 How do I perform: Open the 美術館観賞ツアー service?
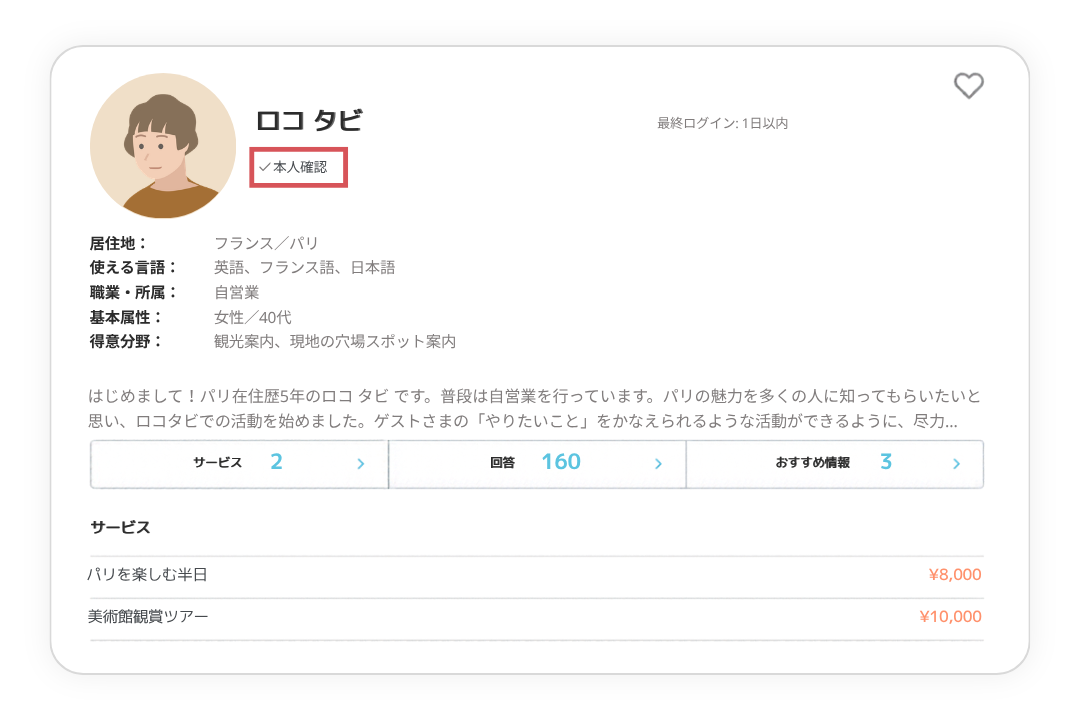pos(536,617)
